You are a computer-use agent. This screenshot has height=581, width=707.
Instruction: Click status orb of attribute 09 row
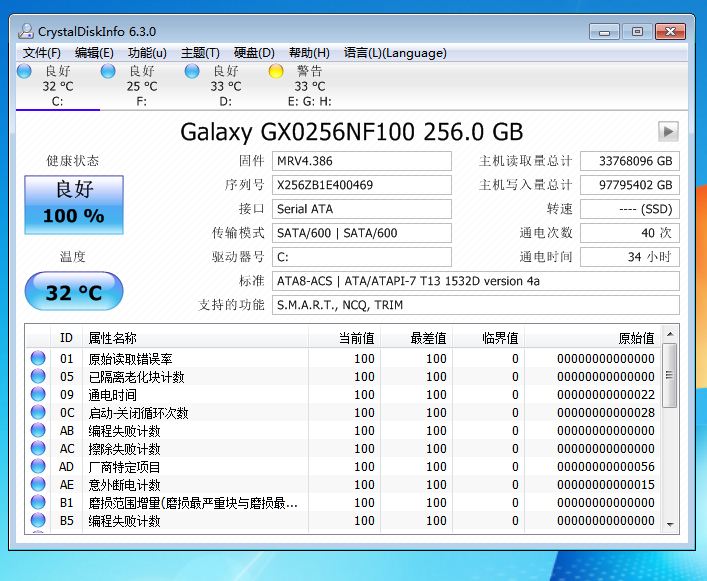38,394
